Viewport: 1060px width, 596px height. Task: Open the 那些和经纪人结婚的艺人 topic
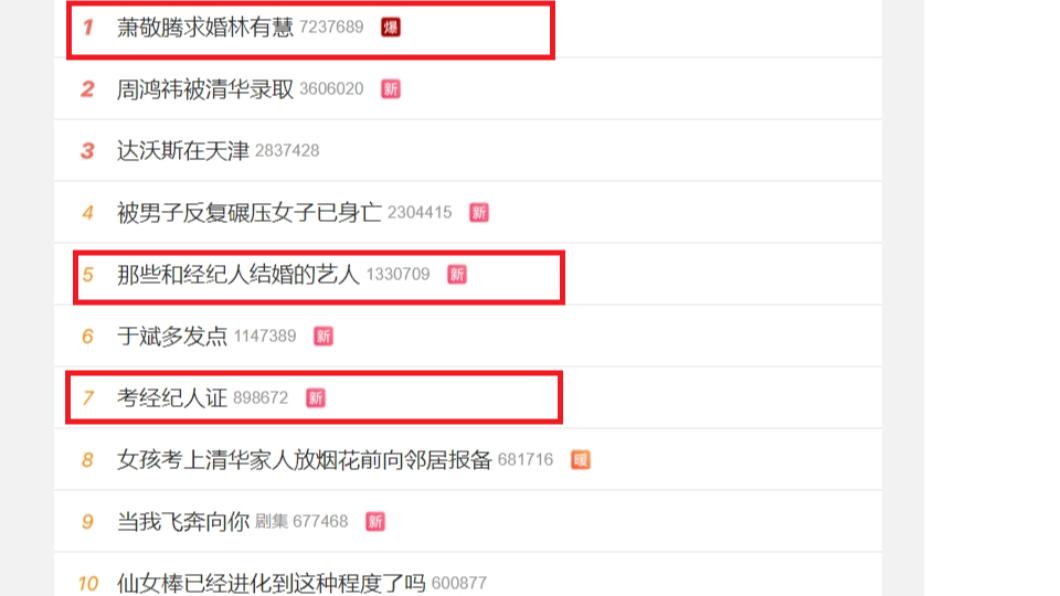coord(238,274)
